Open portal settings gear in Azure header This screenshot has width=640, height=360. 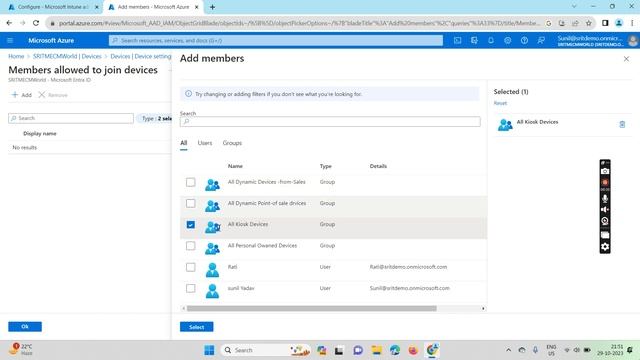tap(507, 40)
